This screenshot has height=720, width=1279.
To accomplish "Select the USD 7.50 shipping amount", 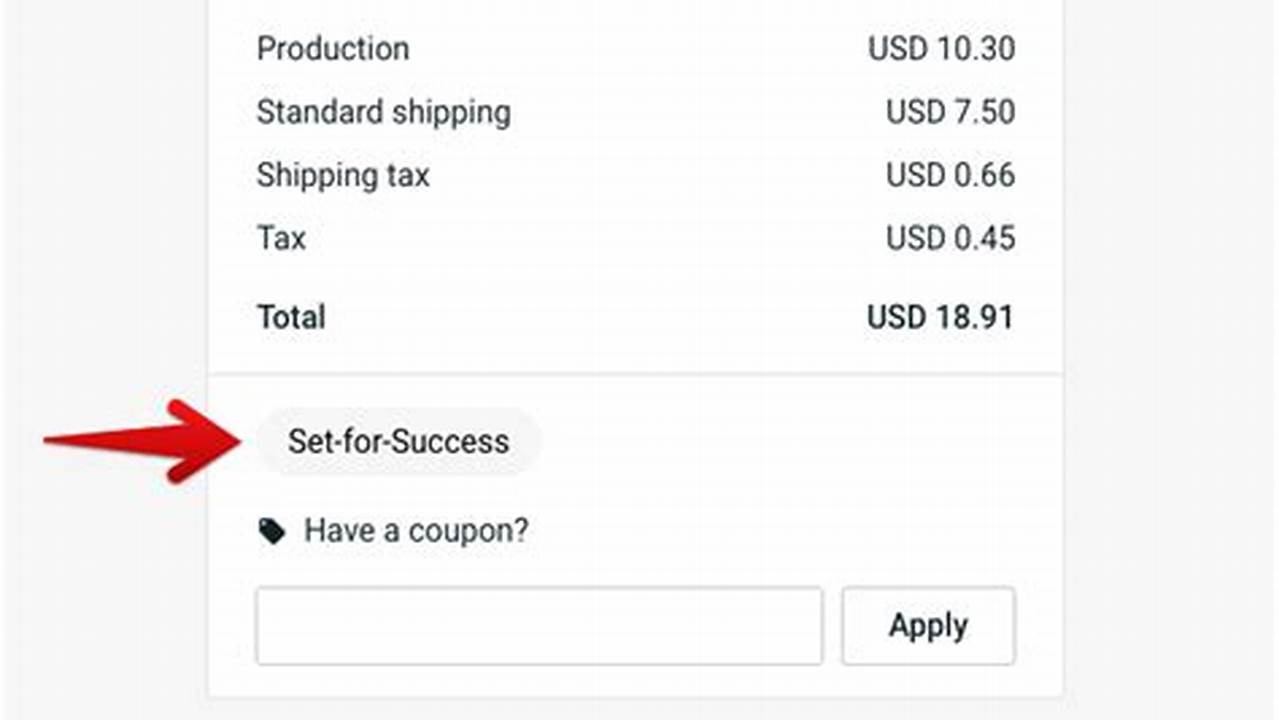I will point(950,111).
